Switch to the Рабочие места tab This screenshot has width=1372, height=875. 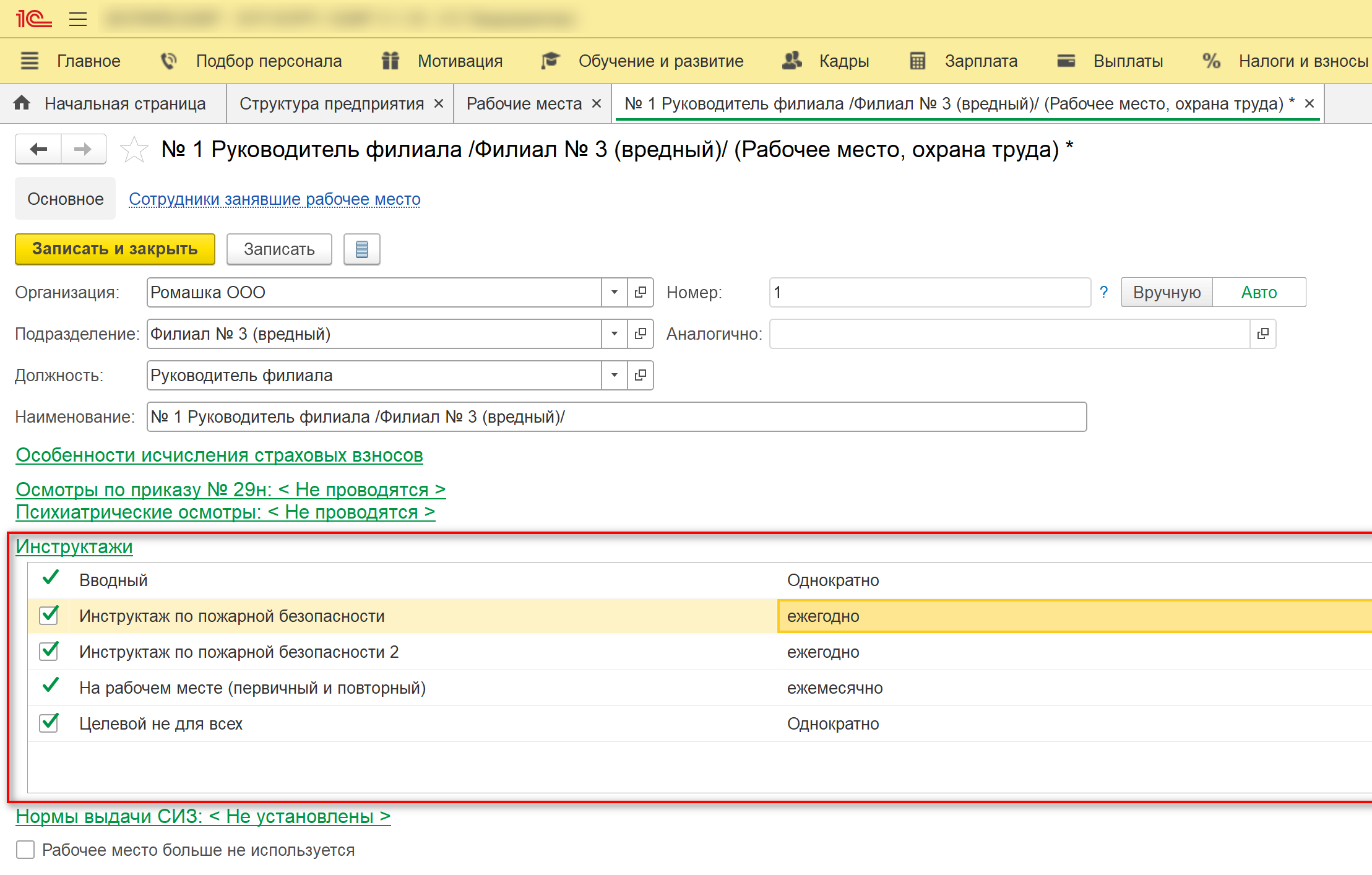click(524, 103)
